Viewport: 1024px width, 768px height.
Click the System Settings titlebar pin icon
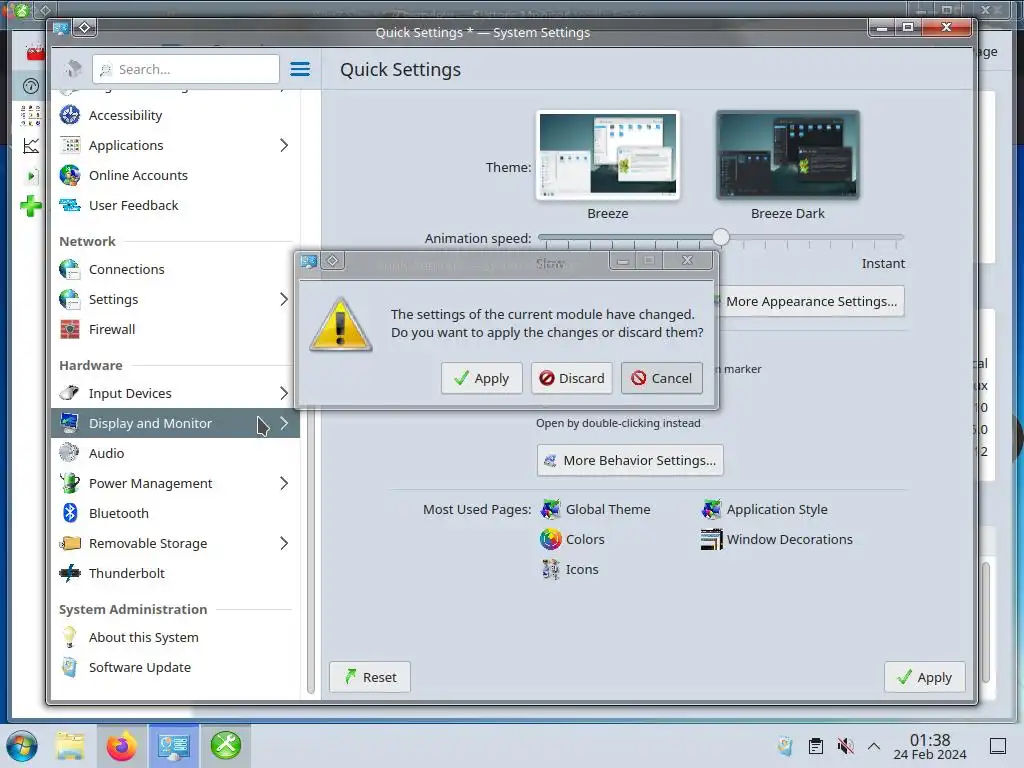coord(85,27)
